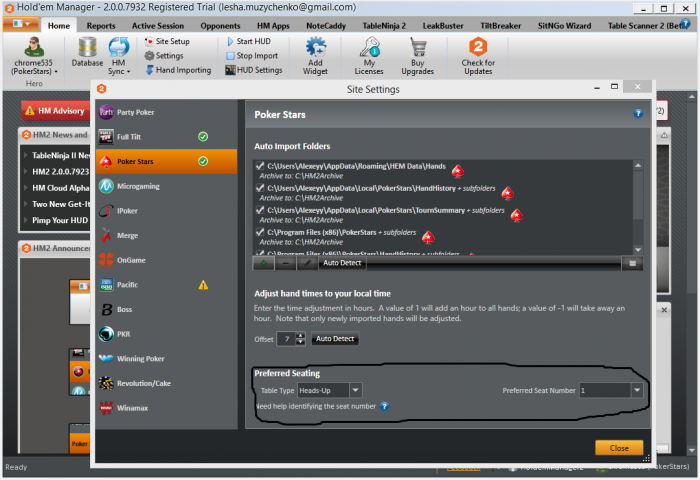The width and height of the screenshot is (700, 480).
Task: Click Auto Detect under import folders
Action: [342, 263]
